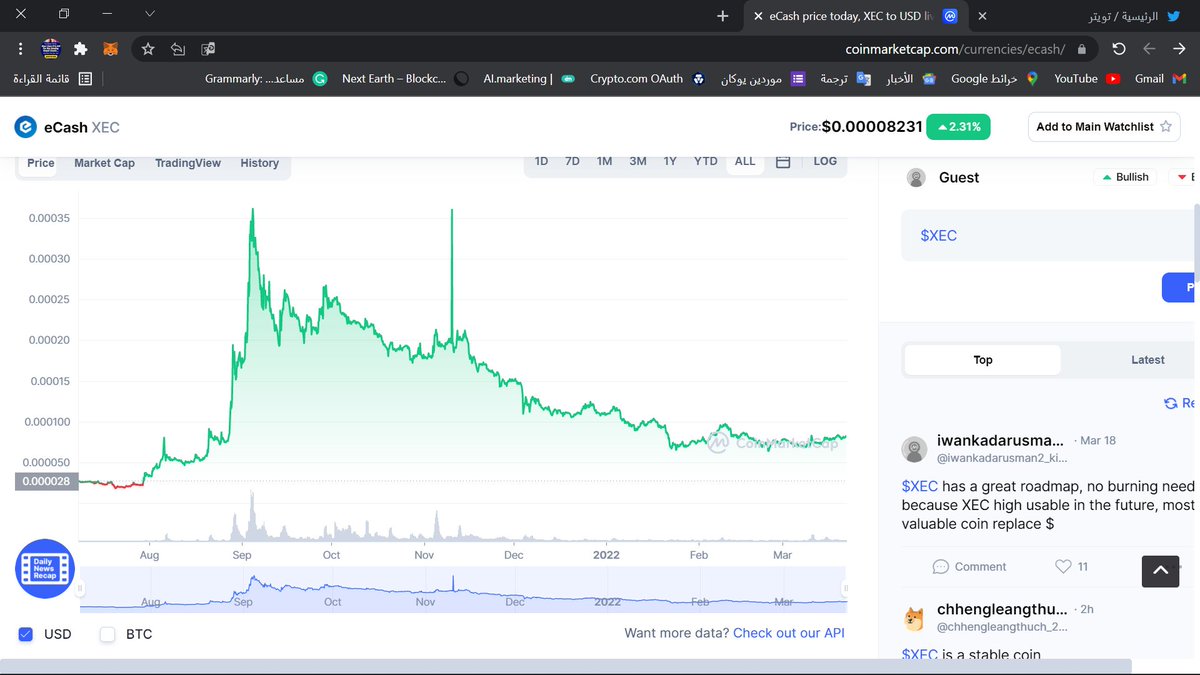Open the tab search dropdown chevron
1200x675 pixels.
[149, 14]
